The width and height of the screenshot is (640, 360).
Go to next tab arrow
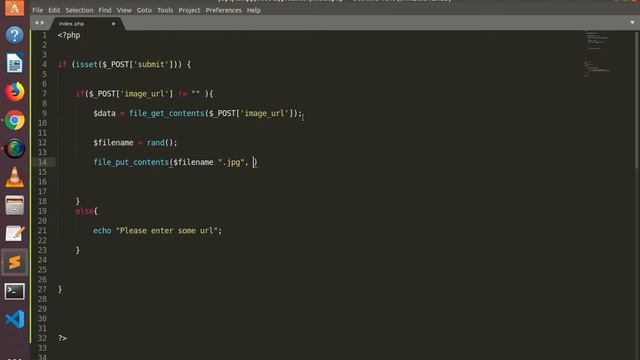42,23
